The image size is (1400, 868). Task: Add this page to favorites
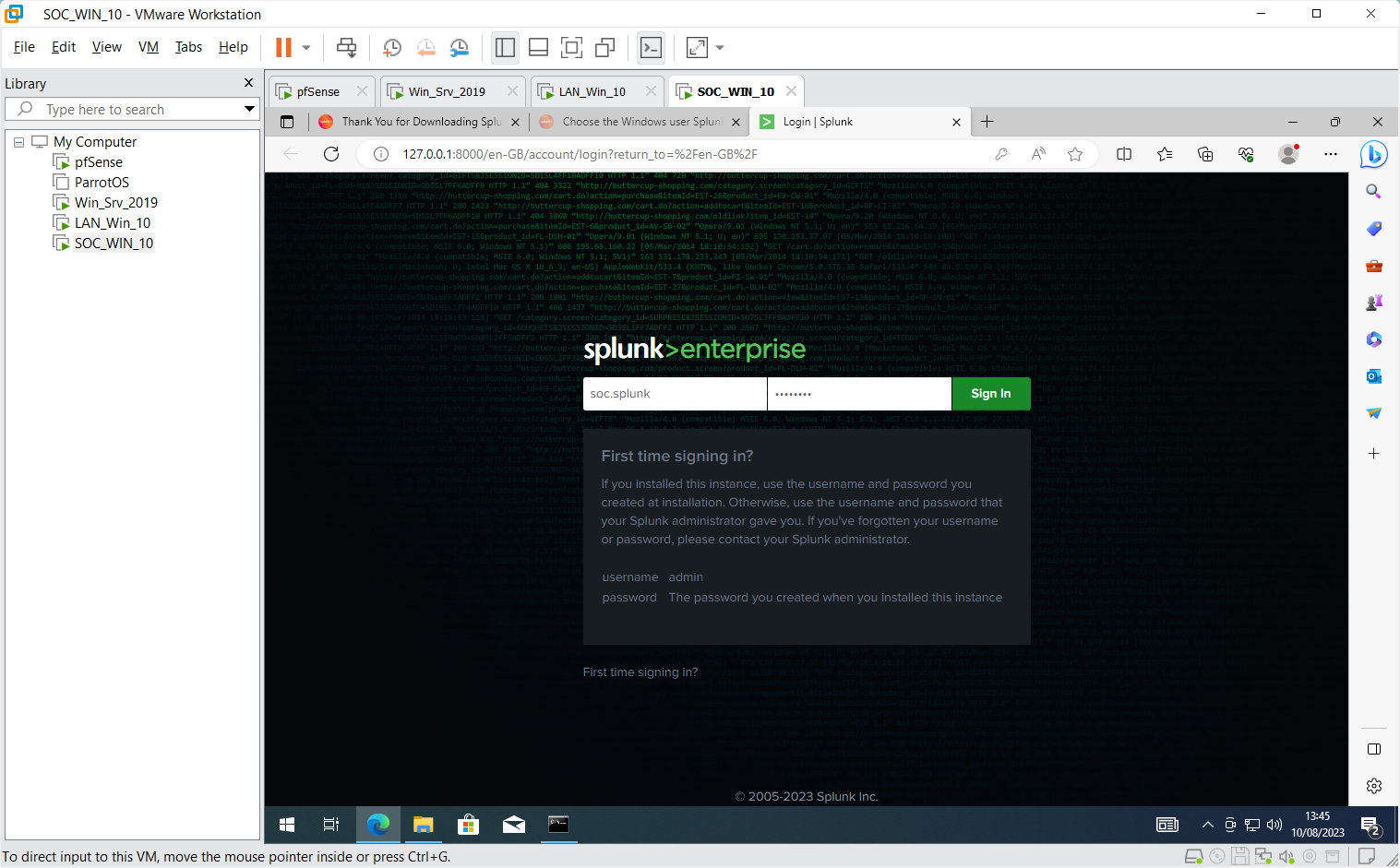click(1075, 154)
